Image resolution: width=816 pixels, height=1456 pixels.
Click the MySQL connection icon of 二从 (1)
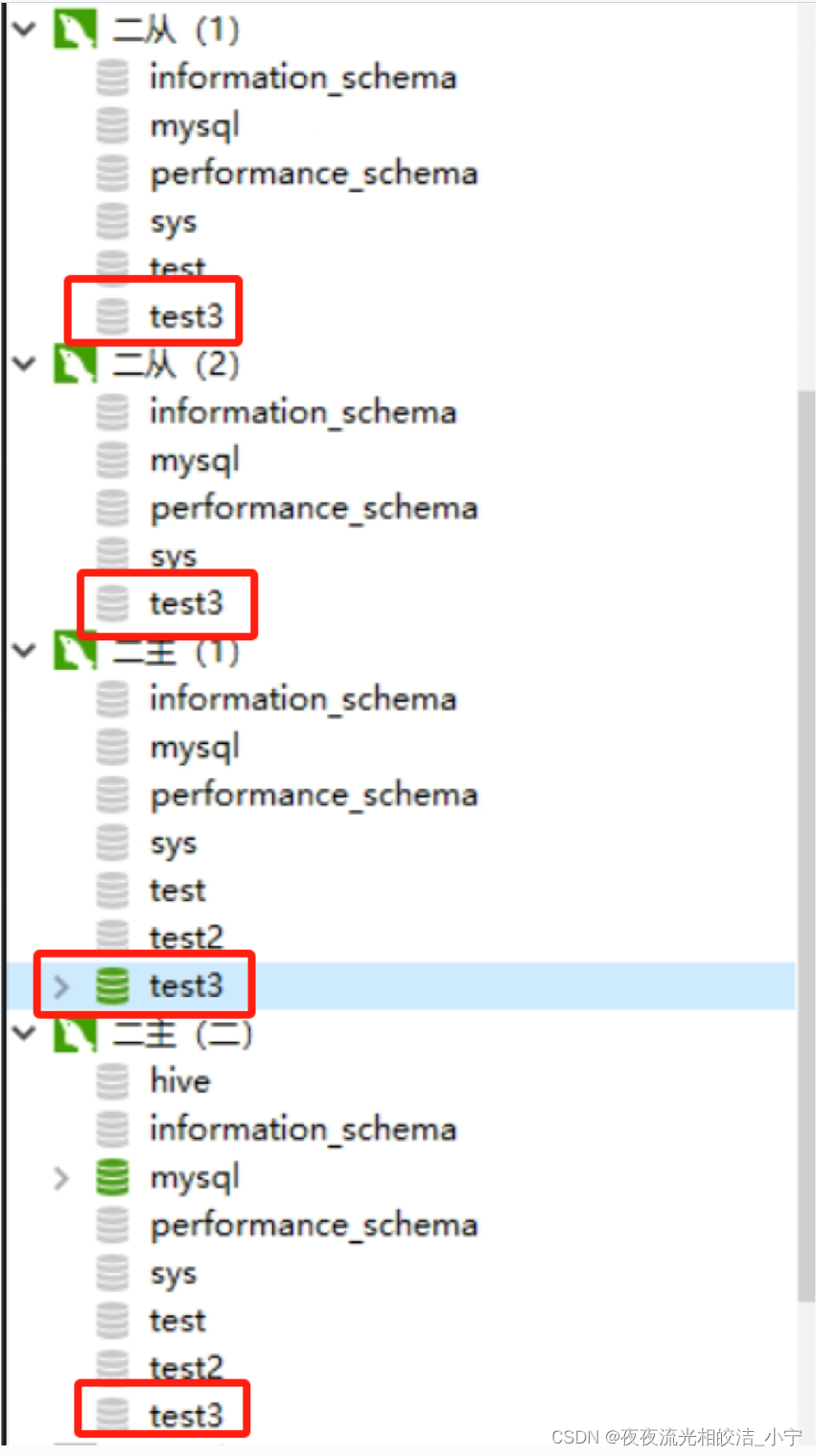tap(75, 29)
